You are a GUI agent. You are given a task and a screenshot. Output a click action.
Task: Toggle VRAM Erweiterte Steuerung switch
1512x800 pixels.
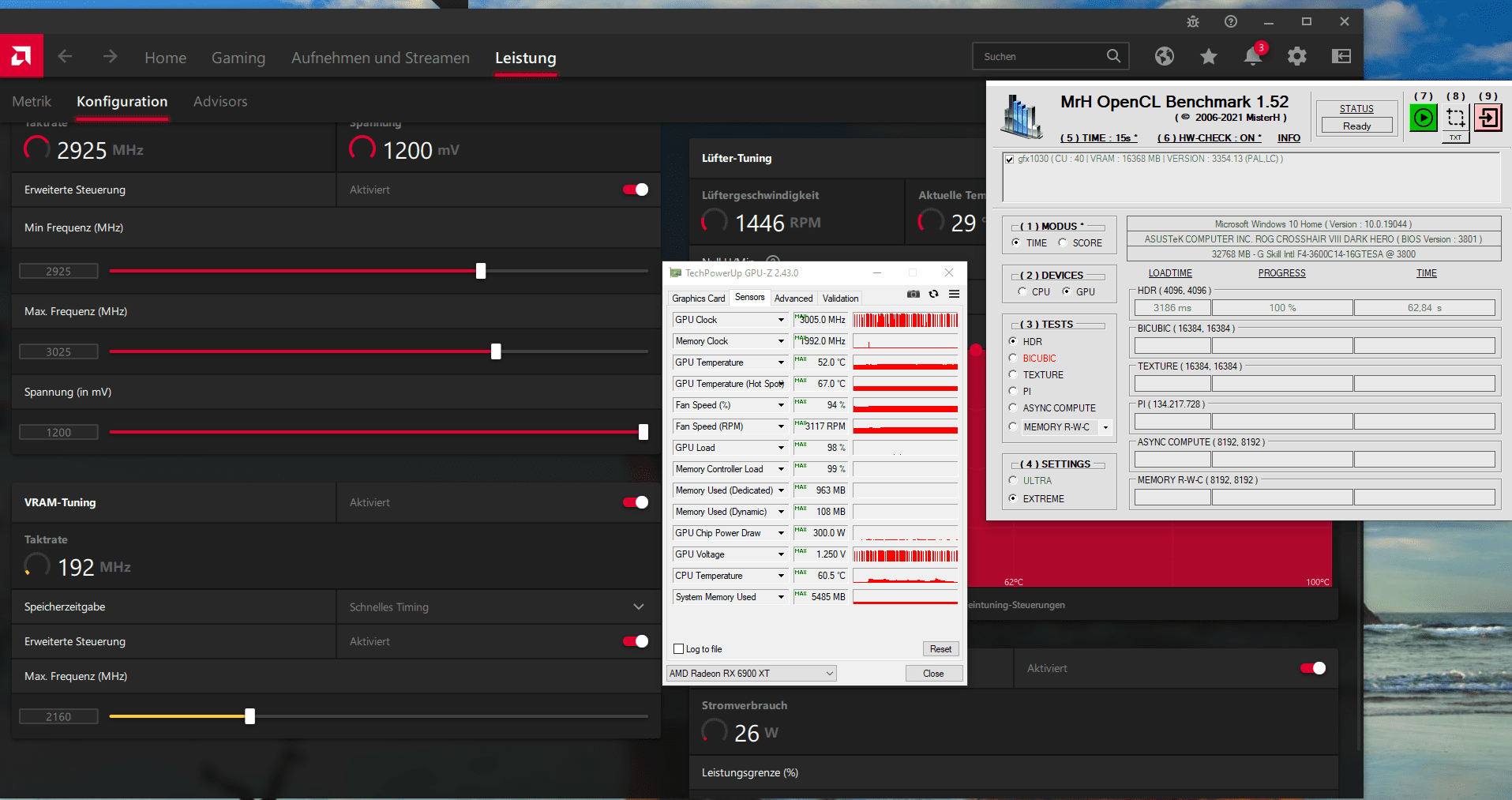tap(636, 641)
